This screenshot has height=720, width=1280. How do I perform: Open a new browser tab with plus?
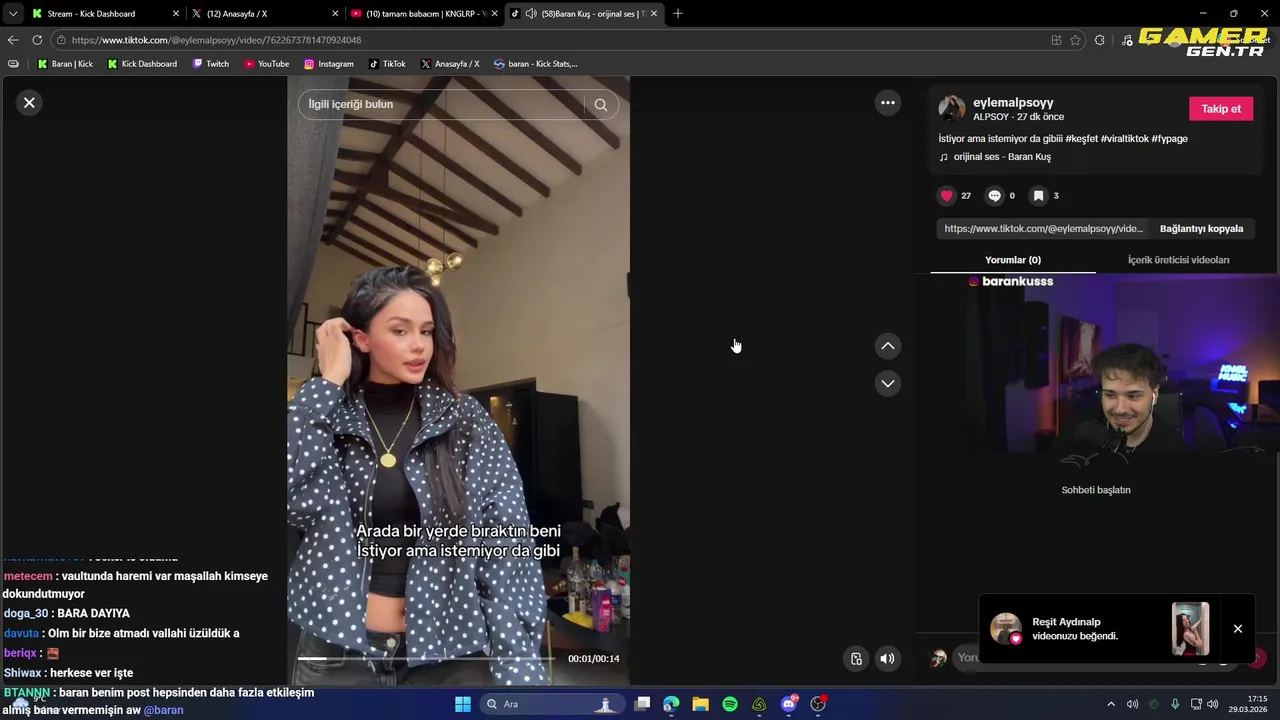tap(678, 13)
